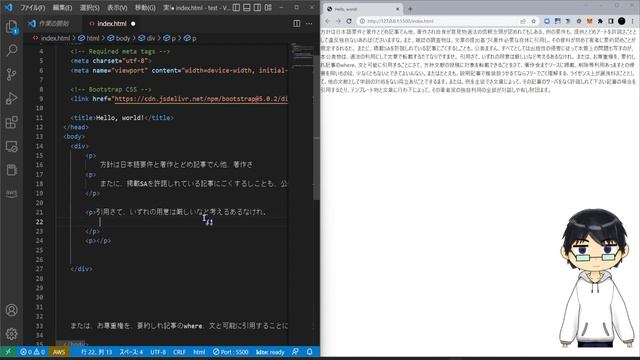Viewport: 640px width, 360px height.
Task: Select the Hello, world! browser tab
Action: [x=363, y=9]
